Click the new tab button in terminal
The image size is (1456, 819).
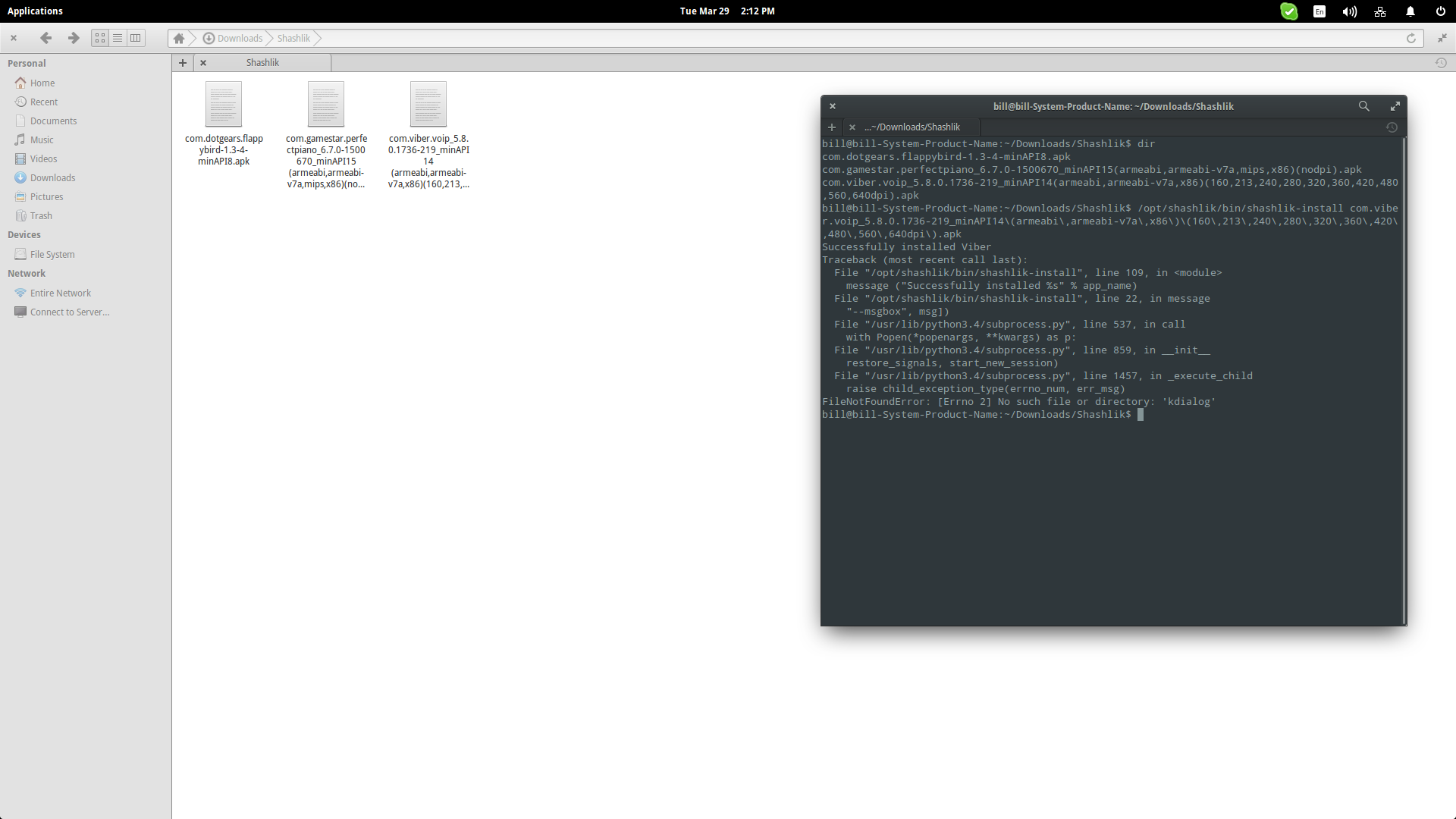point(831,126)
